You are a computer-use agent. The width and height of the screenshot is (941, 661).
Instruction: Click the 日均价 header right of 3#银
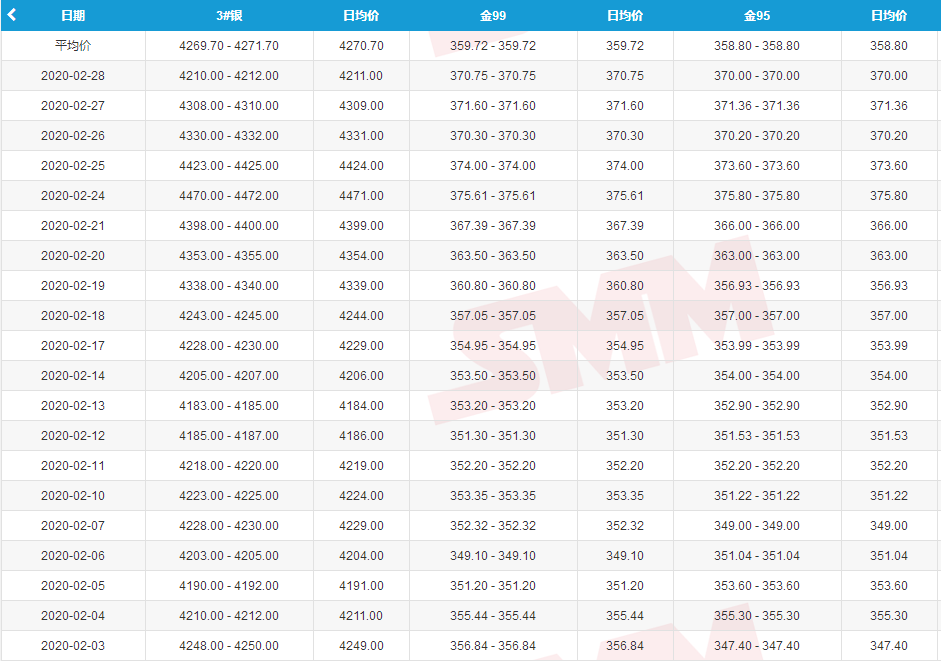point(361,16)
